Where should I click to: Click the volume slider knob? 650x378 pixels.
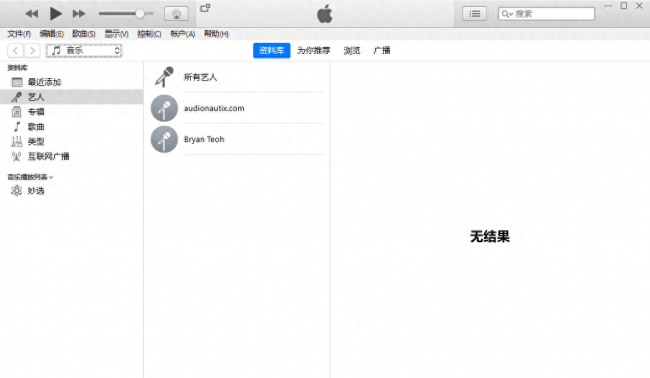point(140,14)
